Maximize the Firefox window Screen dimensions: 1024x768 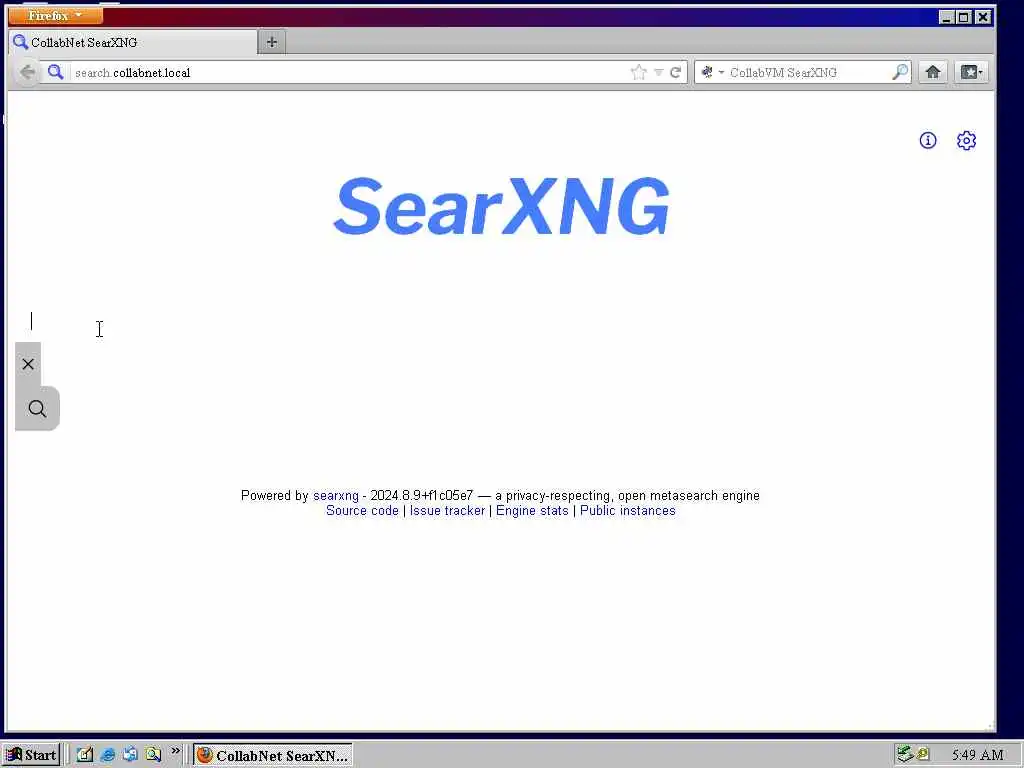[x=965, y=17]
